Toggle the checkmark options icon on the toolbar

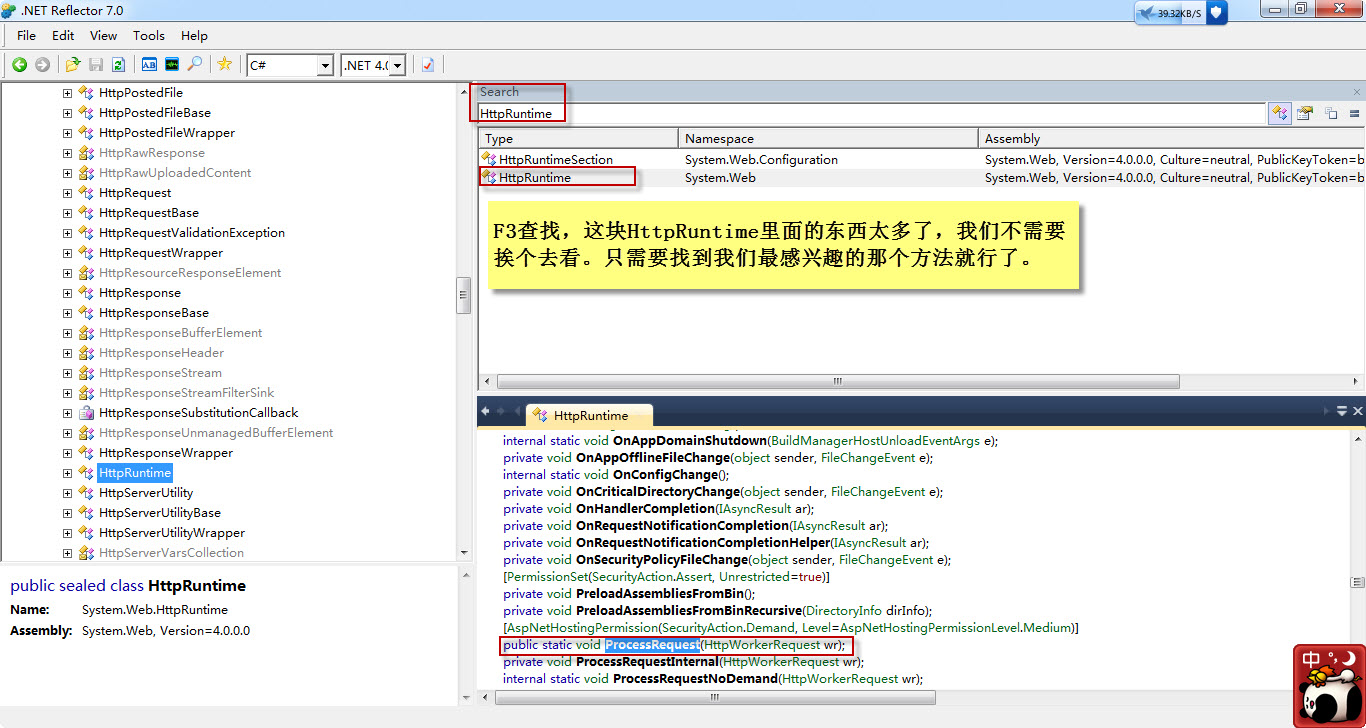[426, 64]
